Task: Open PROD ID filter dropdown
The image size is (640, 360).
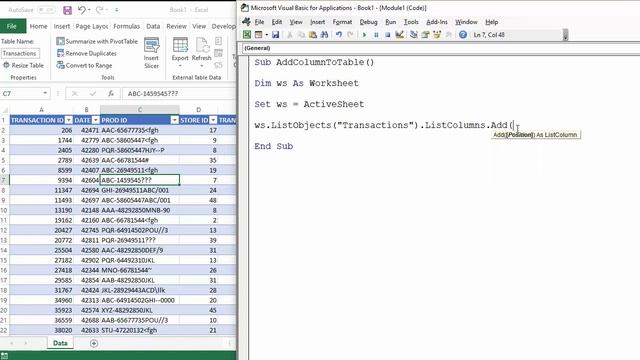Action: tap(175, 120)
